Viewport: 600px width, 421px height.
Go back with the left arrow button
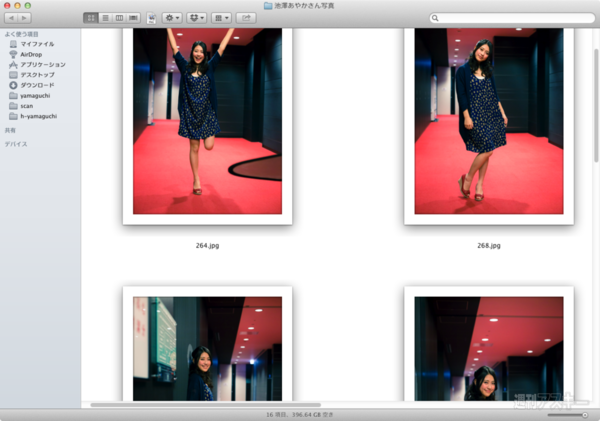tap(11, 18)
